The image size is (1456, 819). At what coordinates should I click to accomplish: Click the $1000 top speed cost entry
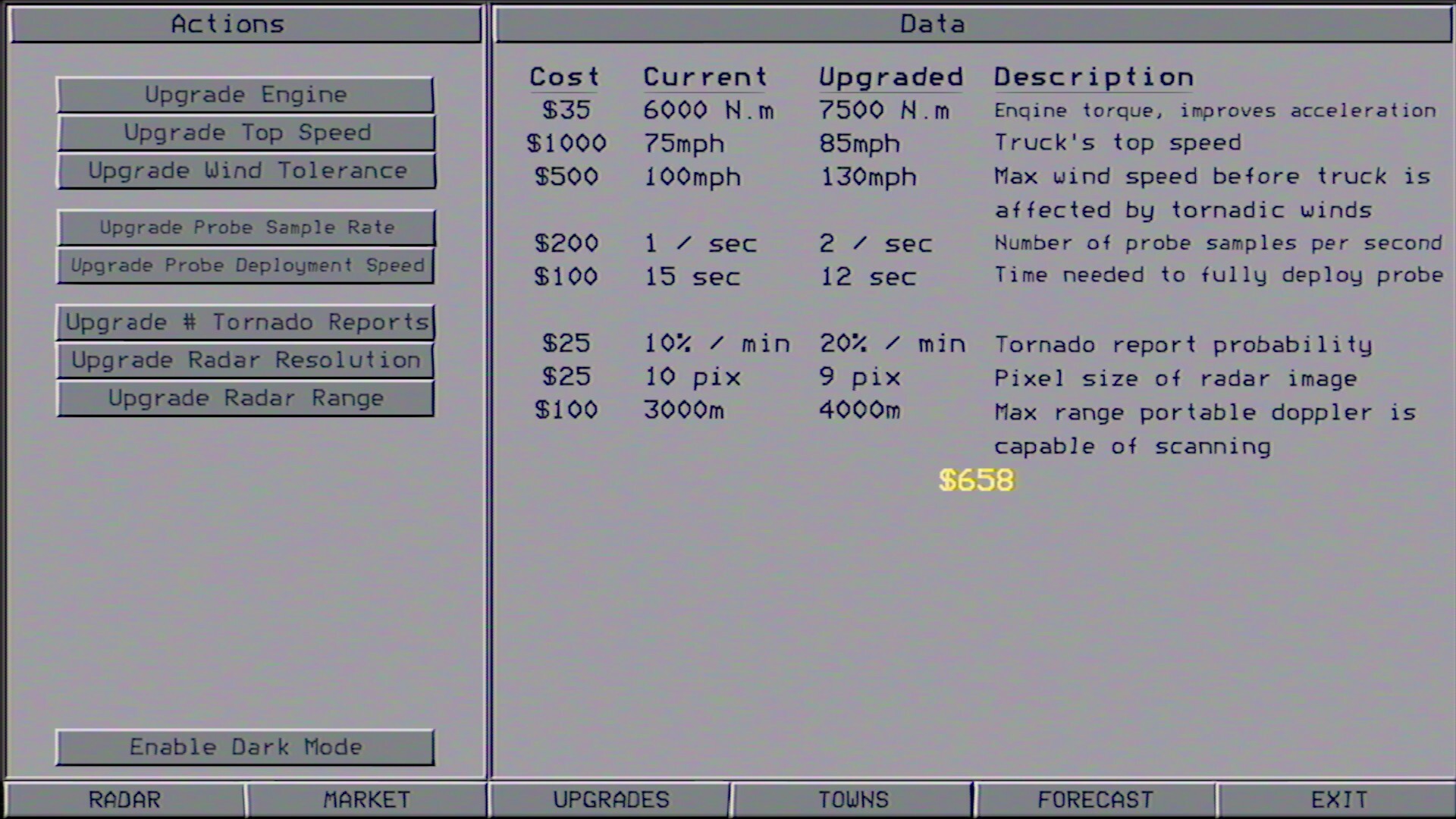point(567,143)
